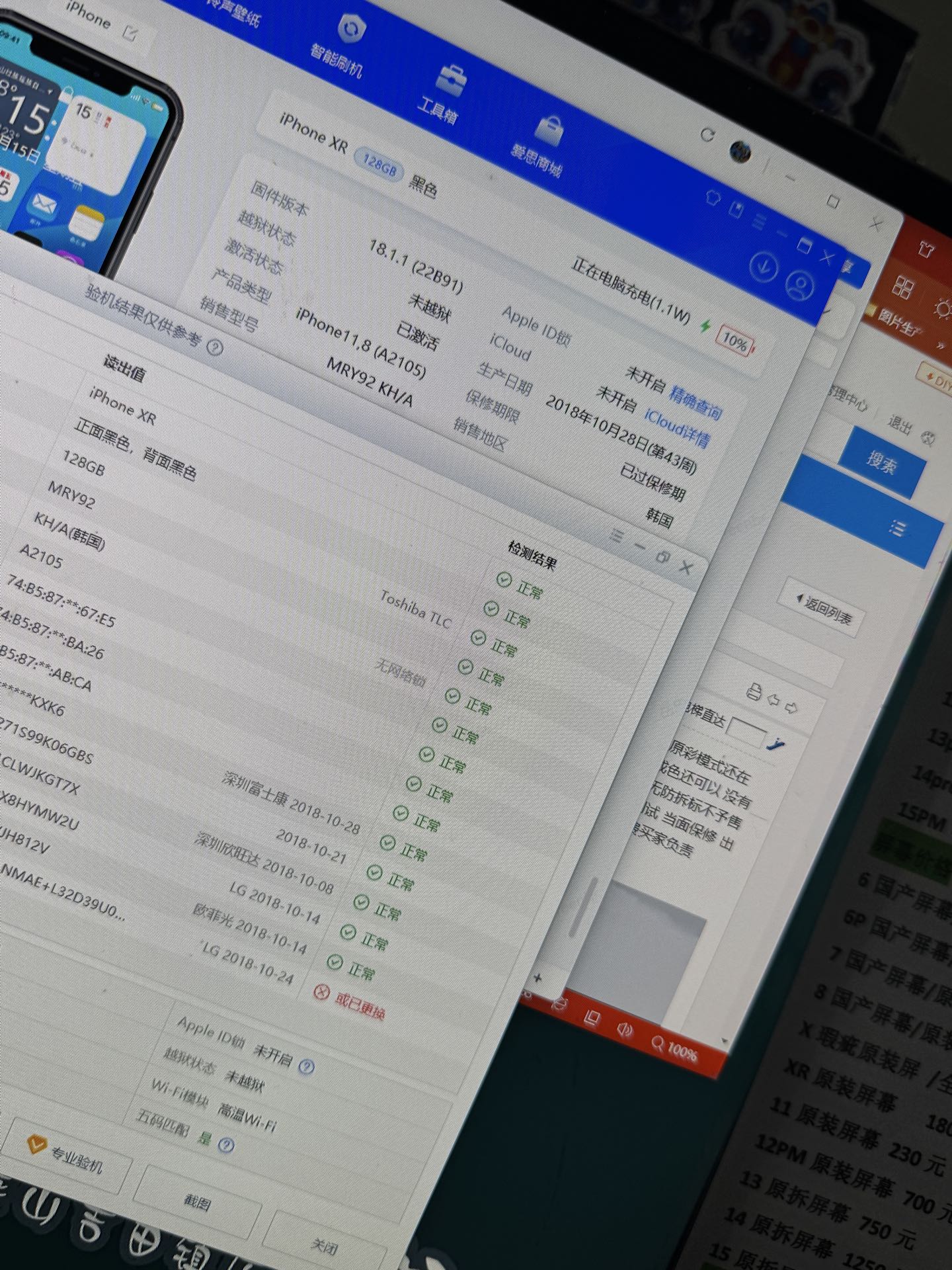Click the 读出值 column header
This screenshot has width=952, height=1270.
(x=124, y=368)
